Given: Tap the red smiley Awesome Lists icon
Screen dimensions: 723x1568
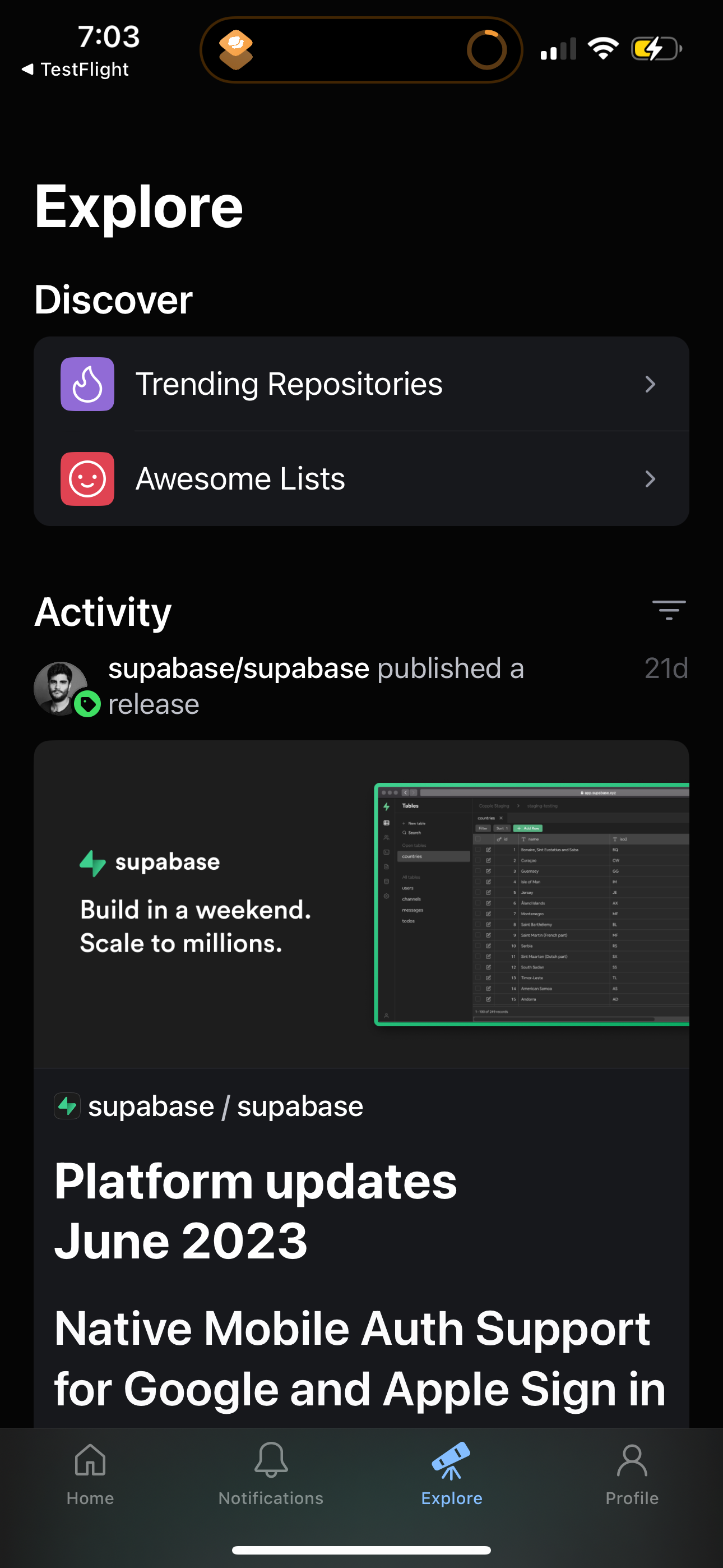Looking at the screenshot, I should 87,479.
